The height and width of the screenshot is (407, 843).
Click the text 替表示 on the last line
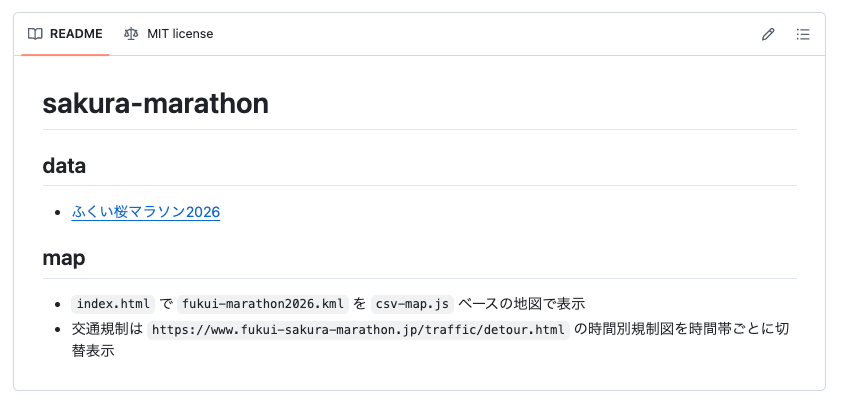(x=93, y=351)
